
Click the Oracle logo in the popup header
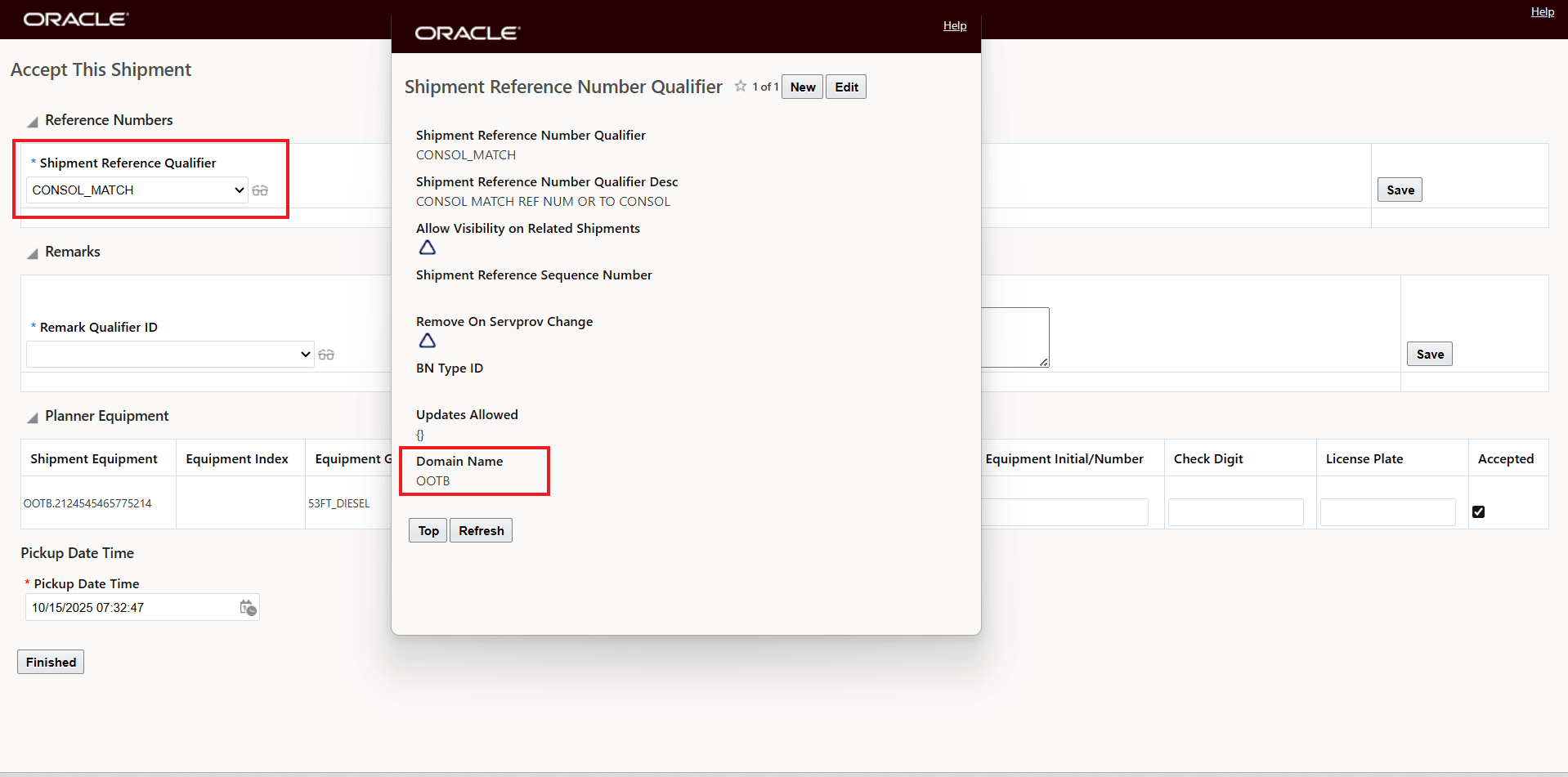pyautogui.click(x=467, y=33)
